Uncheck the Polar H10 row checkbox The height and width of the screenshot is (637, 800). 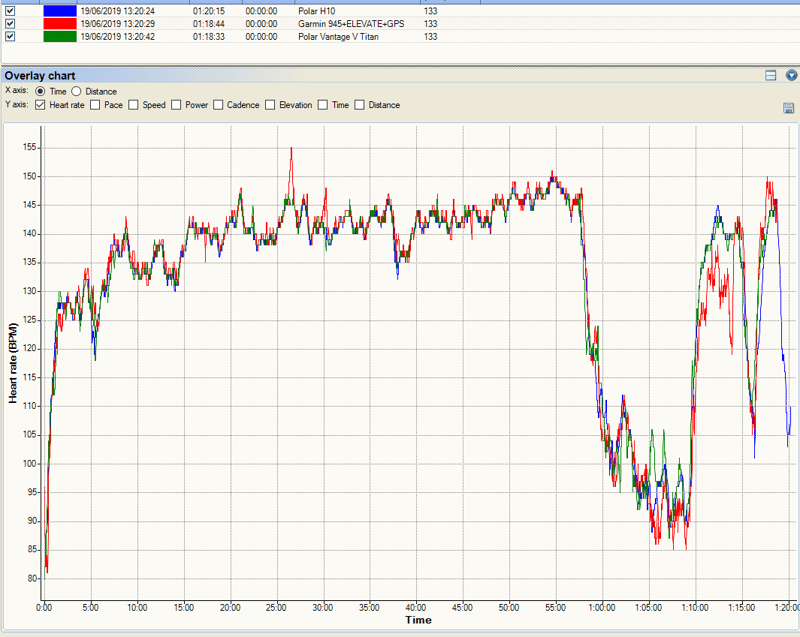tap(10, 11)
